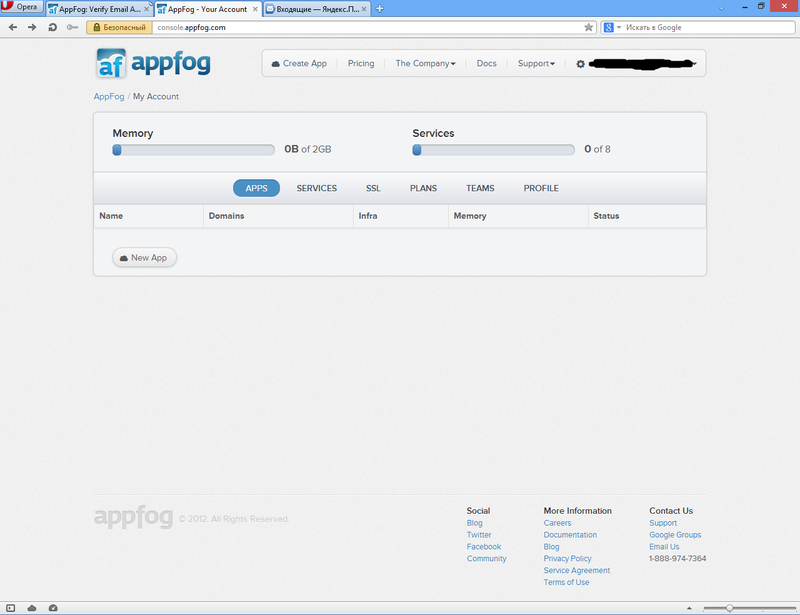The image size is (800, 615).
Task: Toggle the panel icon in the status bar
Action: click(x=11, y=608)
